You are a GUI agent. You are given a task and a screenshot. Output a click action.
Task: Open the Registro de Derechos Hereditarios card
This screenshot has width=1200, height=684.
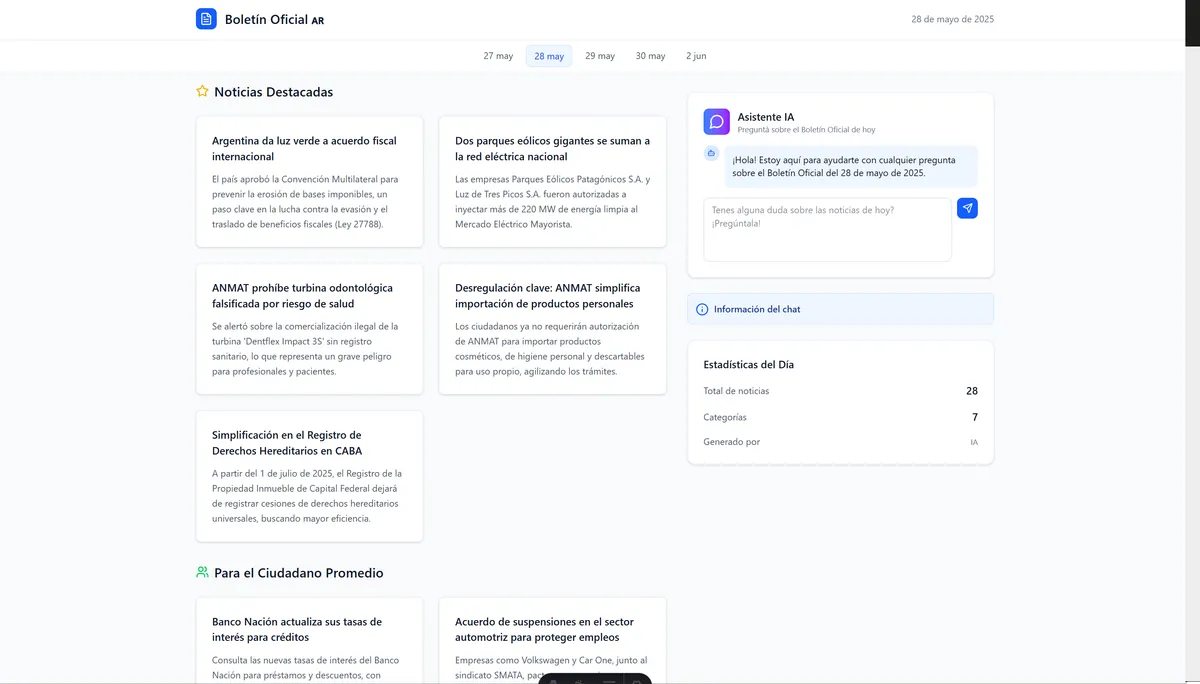pos(309,476)
